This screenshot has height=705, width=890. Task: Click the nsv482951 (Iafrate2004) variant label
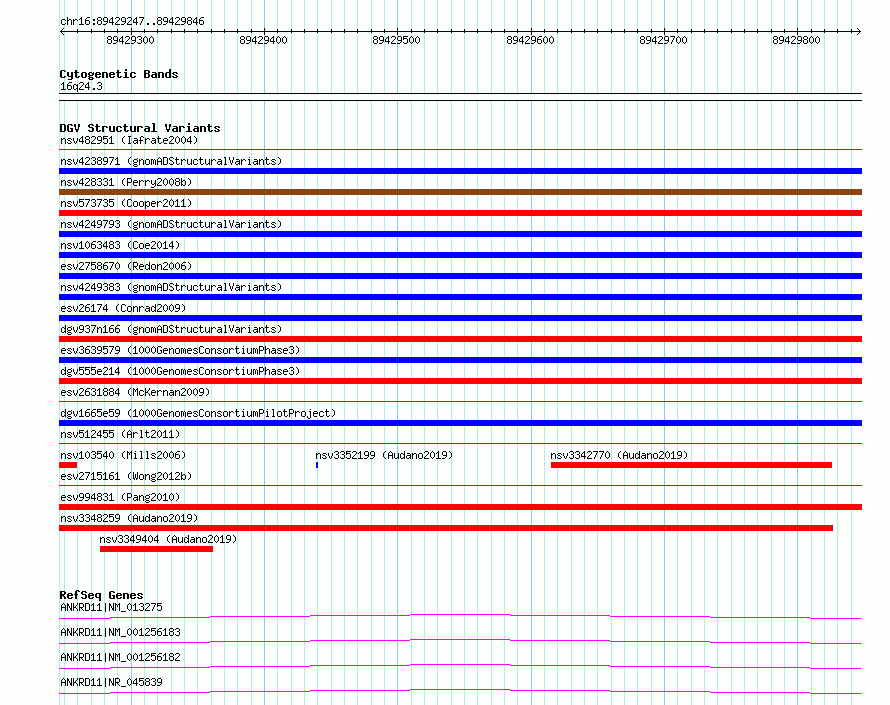tap(129, 140)
